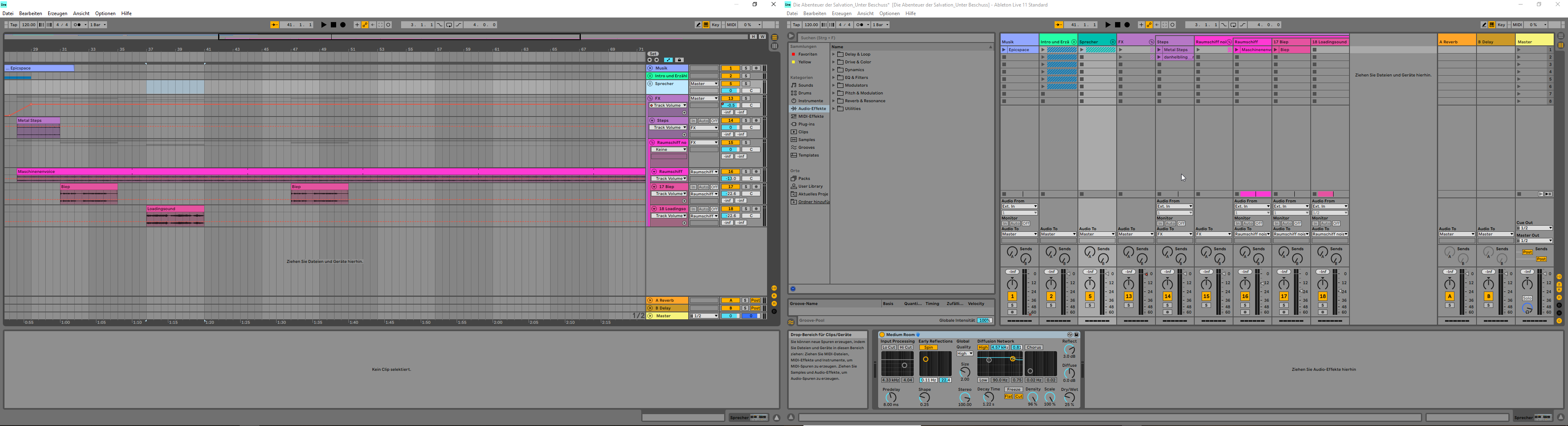
Task: Select Samples category in browser
Action: 807,139
